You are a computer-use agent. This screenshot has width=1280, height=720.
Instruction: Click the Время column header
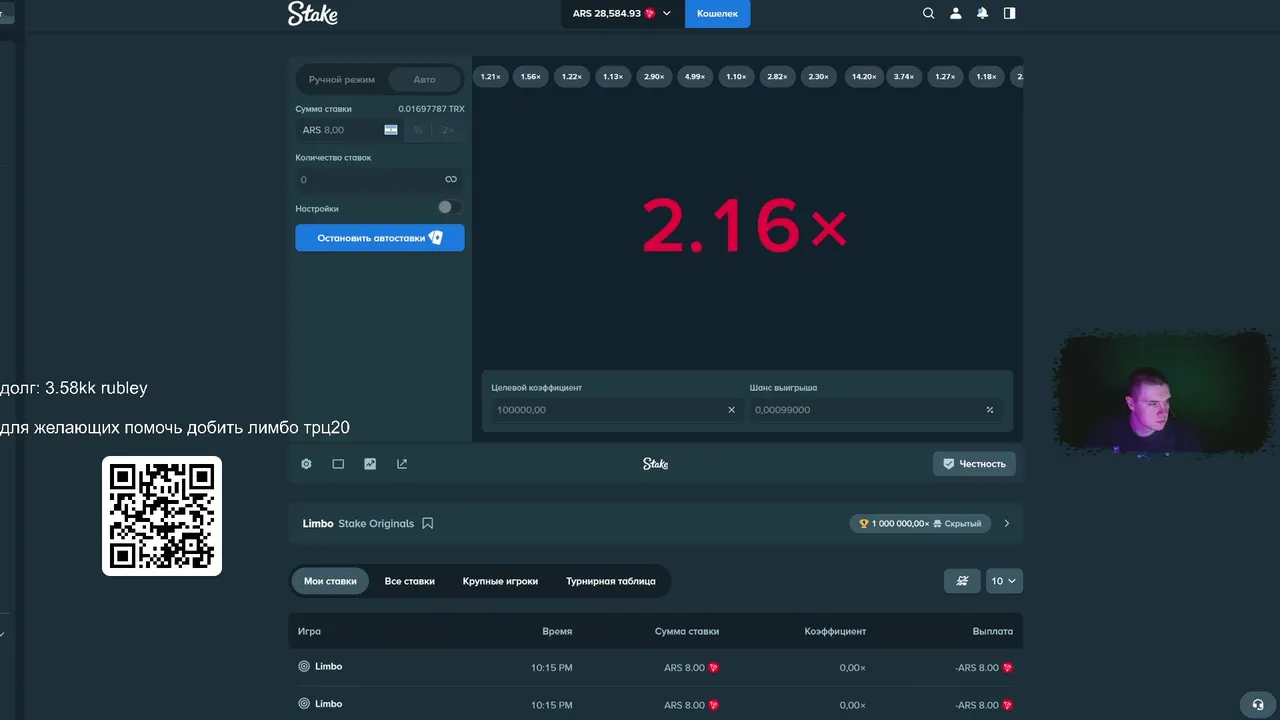pyautogui.click(x=557, y=632)
